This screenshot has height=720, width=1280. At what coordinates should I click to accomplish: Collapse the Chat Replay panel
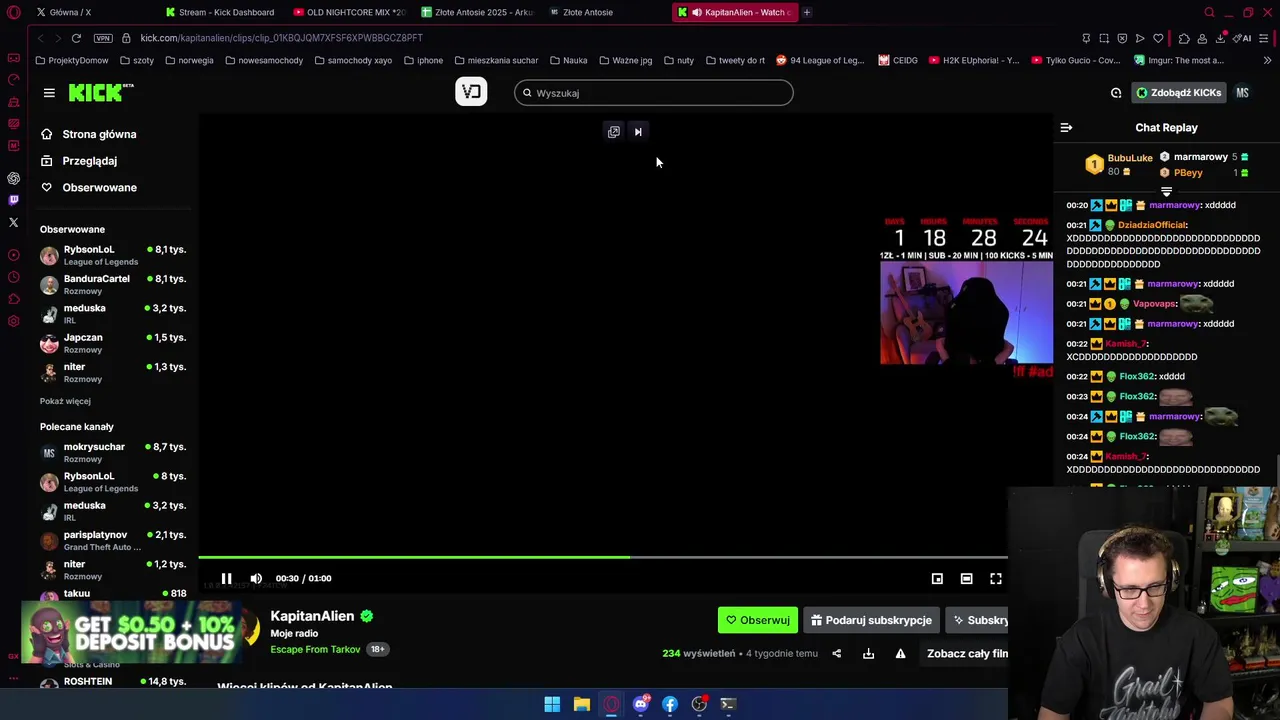[x=1066, y=128]
